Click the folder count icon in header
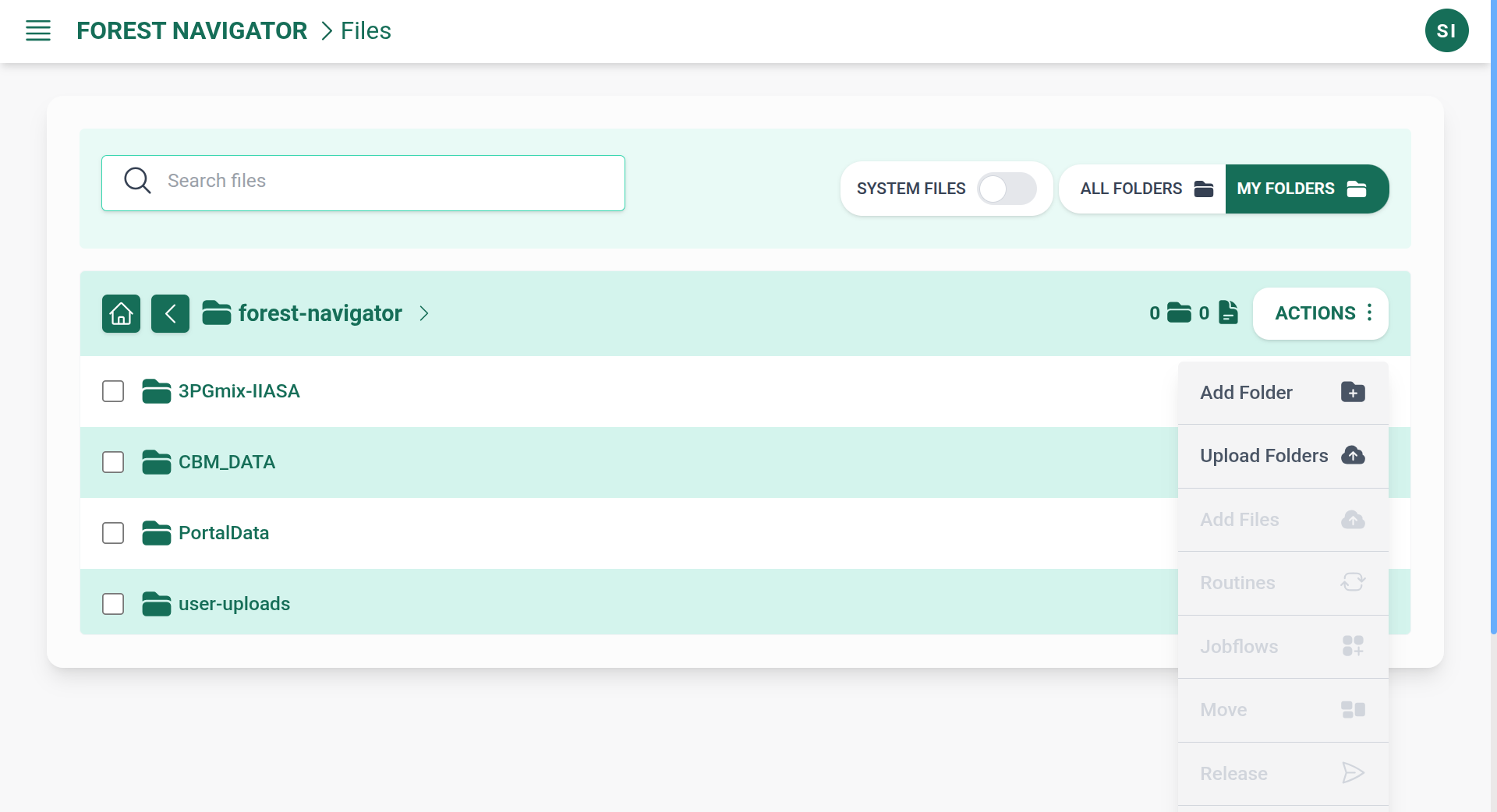Image resolution: width=1497 pixels, height=812 pixels. pos(1179,312)
